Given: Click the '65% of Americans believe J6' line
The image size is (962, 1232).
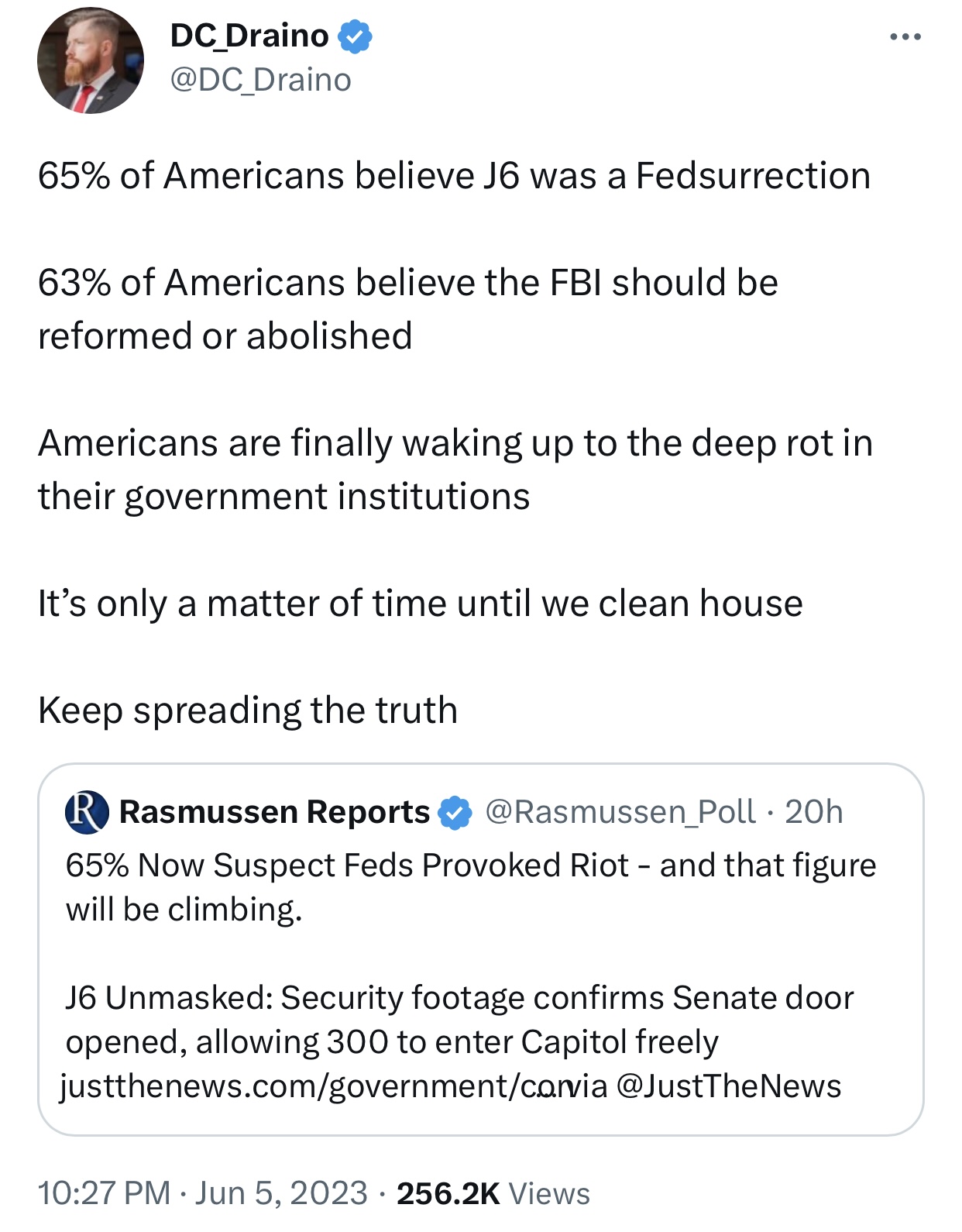Looking at the screenshot, I should coord(454,175).
